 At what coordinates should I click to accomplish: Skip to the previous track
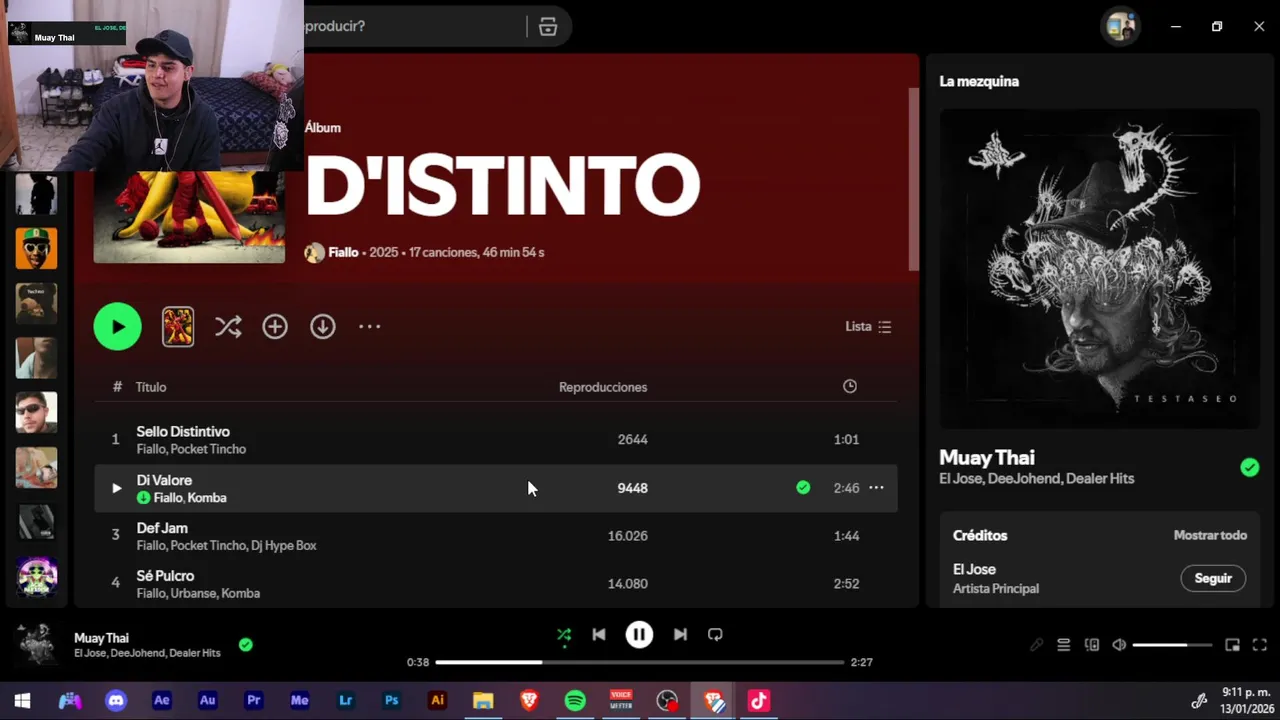tap(598, 634)
